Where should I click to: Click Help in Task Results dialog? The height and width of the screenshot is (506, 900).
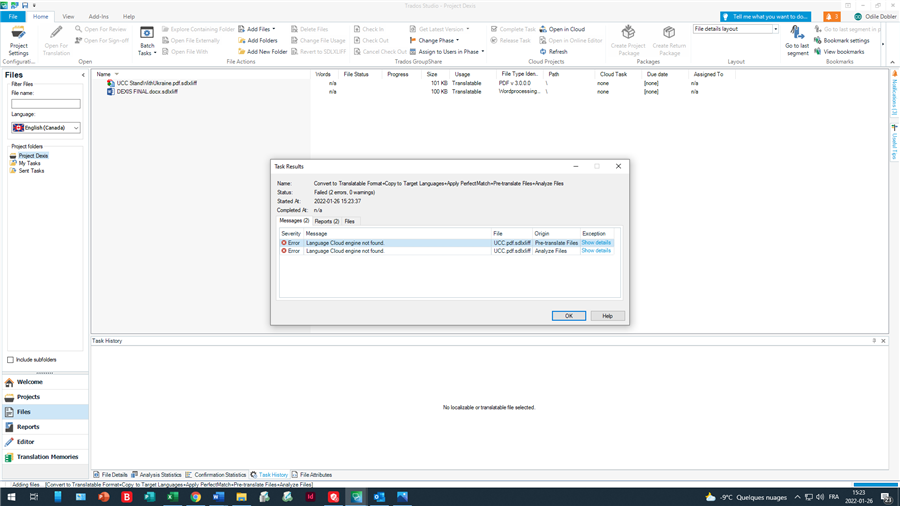tap(607, 316)
